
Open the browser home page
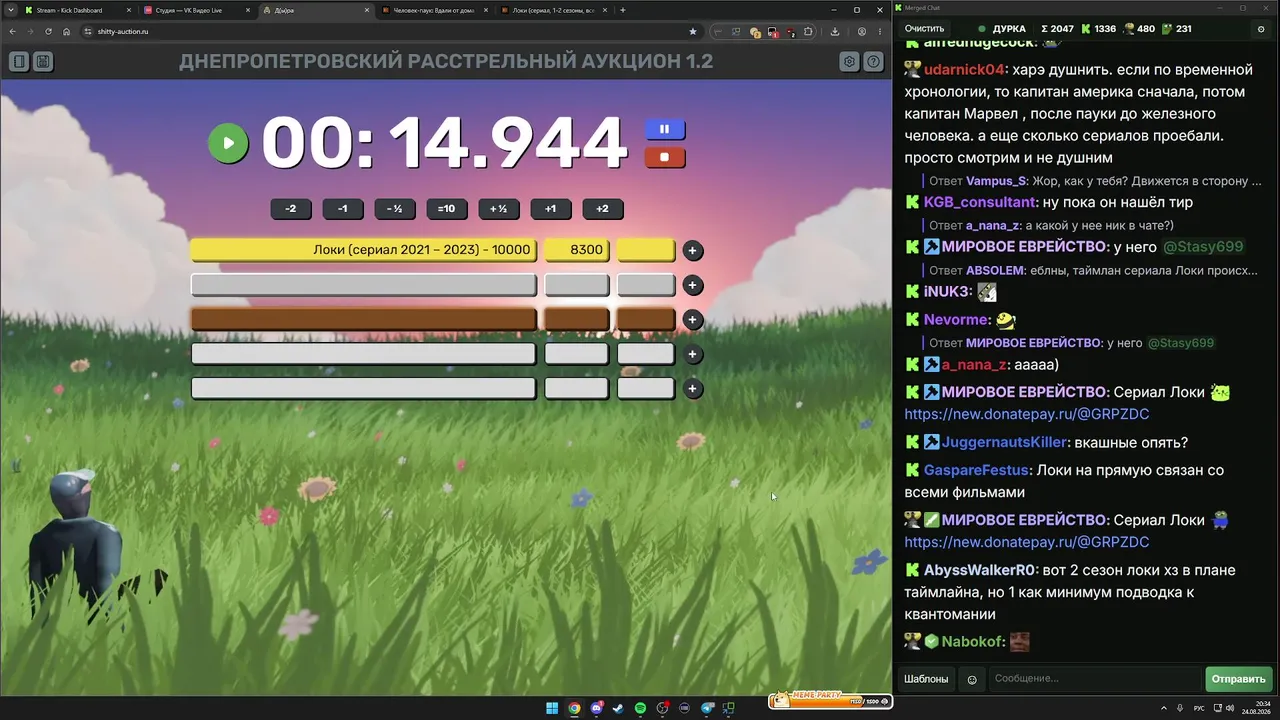(66, 31)
